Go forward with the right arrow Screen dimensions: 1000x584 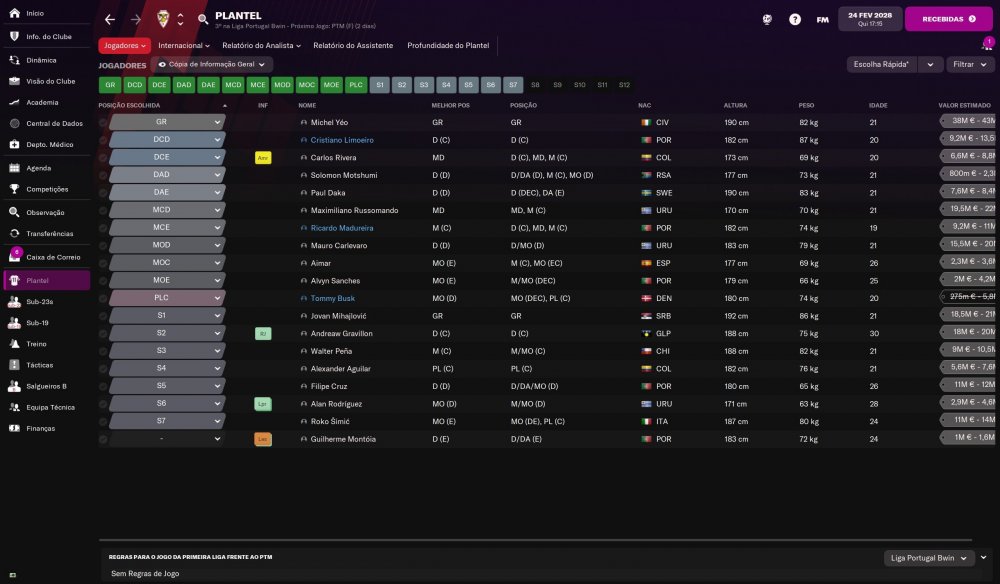click(x=136, y=20)
